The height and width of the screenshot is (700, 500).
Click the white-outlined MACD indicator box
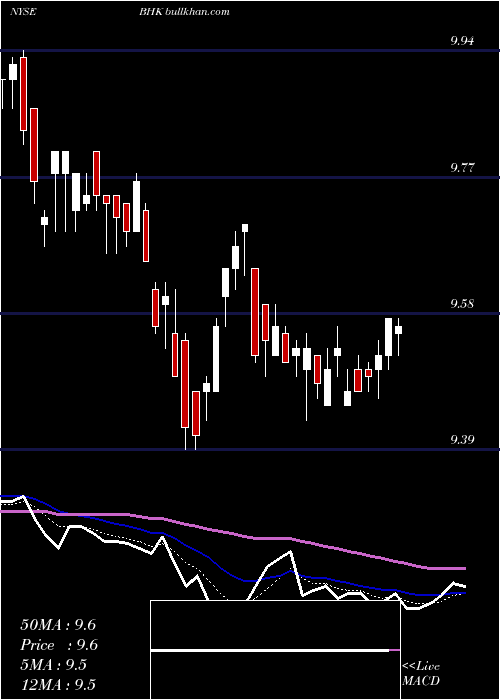(x=275, y=650)
